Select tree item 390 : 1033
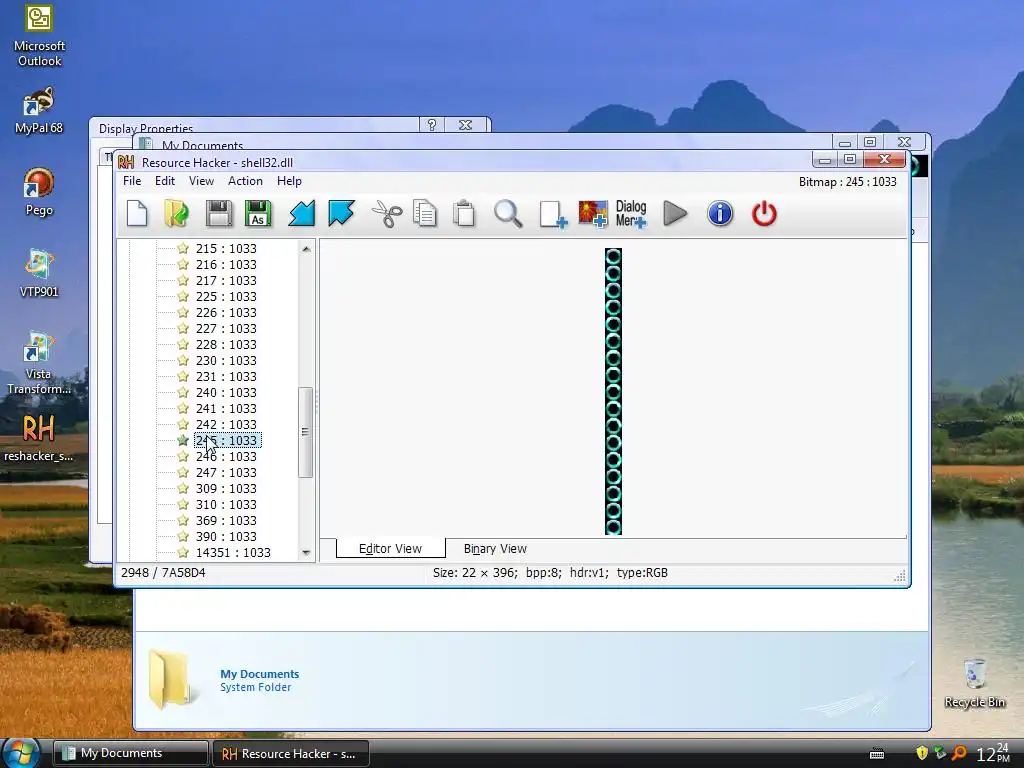 (226, 536)
